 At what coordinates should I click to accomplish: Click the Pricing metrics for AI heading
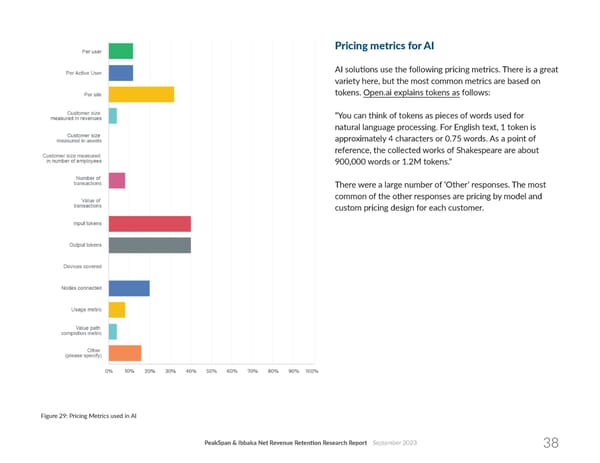382,45
